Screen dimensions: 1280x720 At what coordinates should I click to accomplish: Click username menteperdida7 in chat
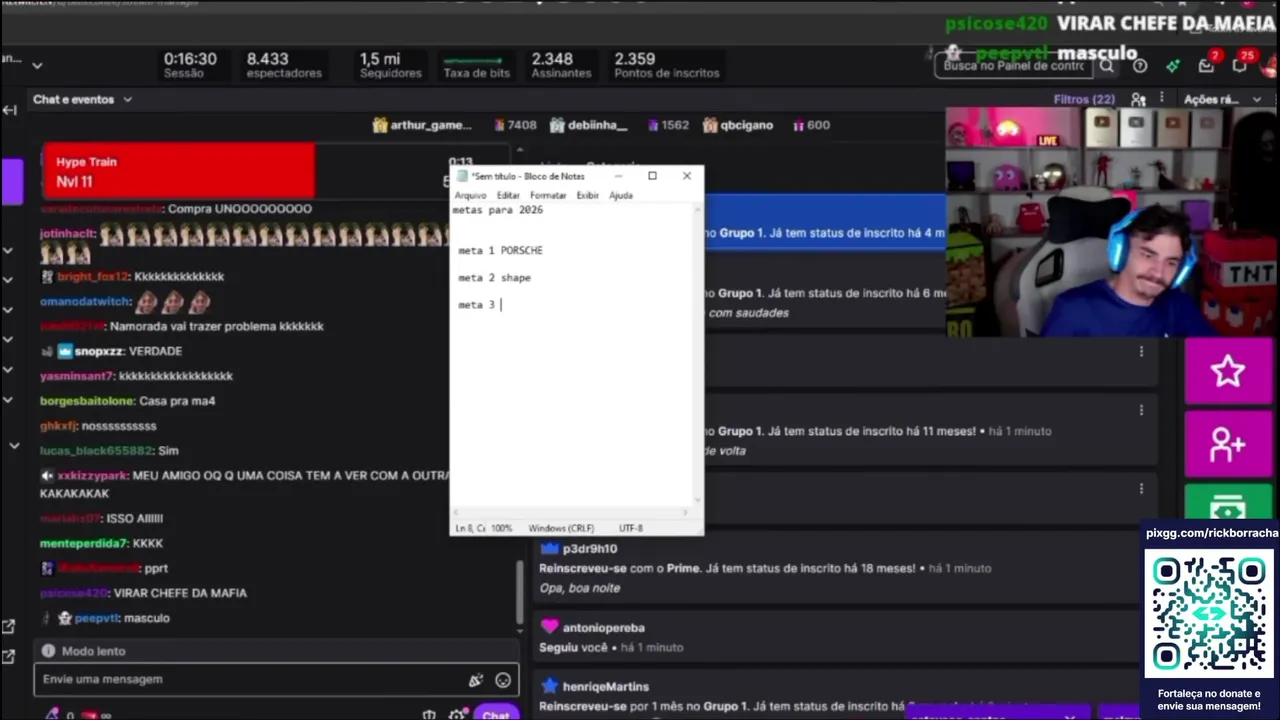(x=84, y=543)
